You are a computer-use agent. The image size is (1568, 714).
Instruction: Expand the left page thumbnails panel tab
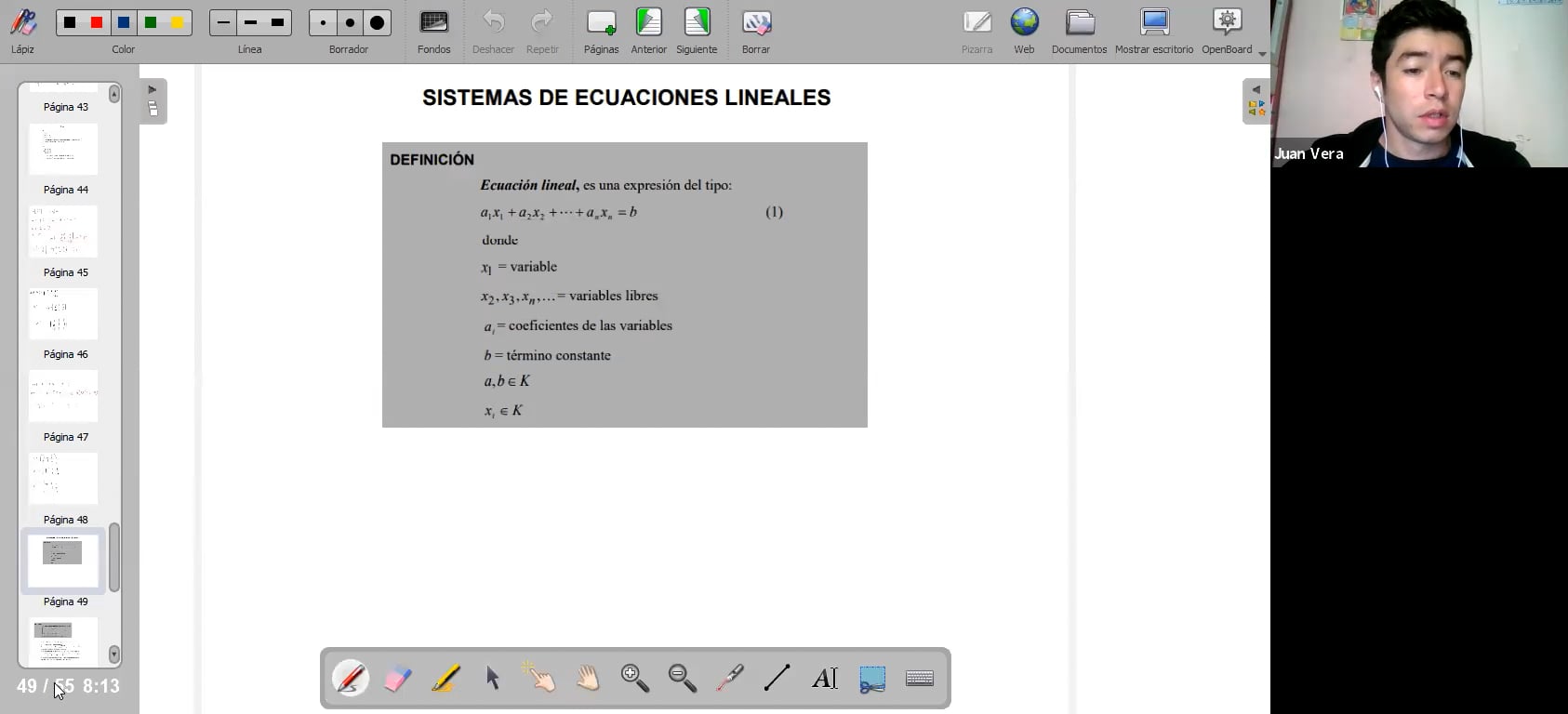(x=153, y=101)
